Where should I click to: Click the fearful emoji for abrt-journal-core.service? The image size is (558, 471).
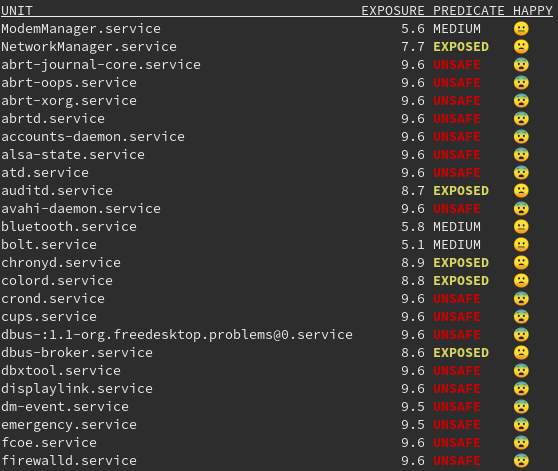(x=521, y=65)
